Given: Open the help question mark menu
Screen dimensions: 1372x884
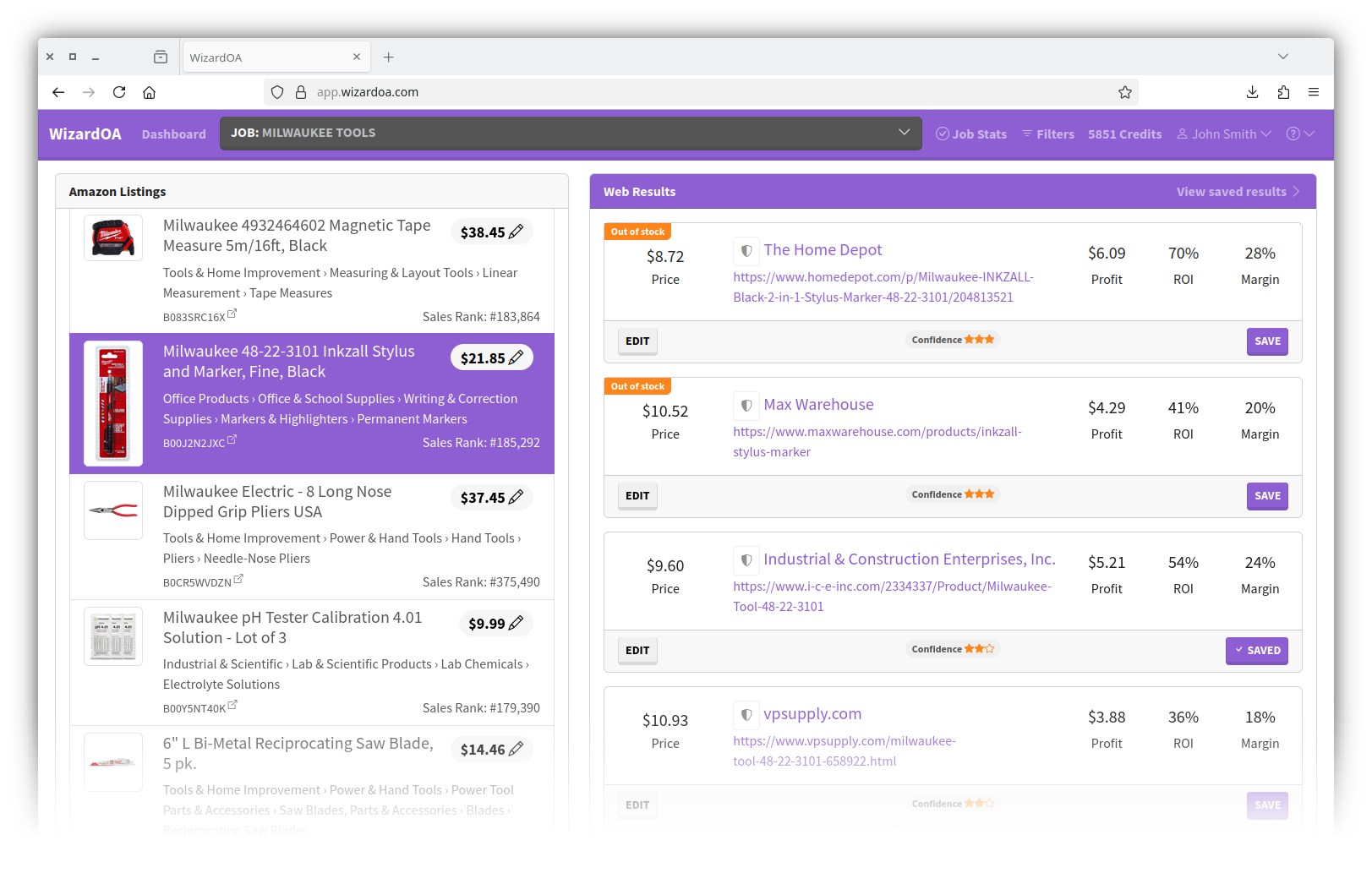Looking at the screenshot, I should (1299, 134).
